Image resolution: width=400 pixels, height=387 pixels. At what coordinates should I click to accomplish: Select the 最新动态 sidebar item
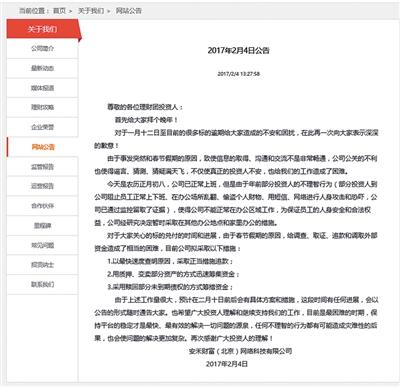tap(42, 68)
